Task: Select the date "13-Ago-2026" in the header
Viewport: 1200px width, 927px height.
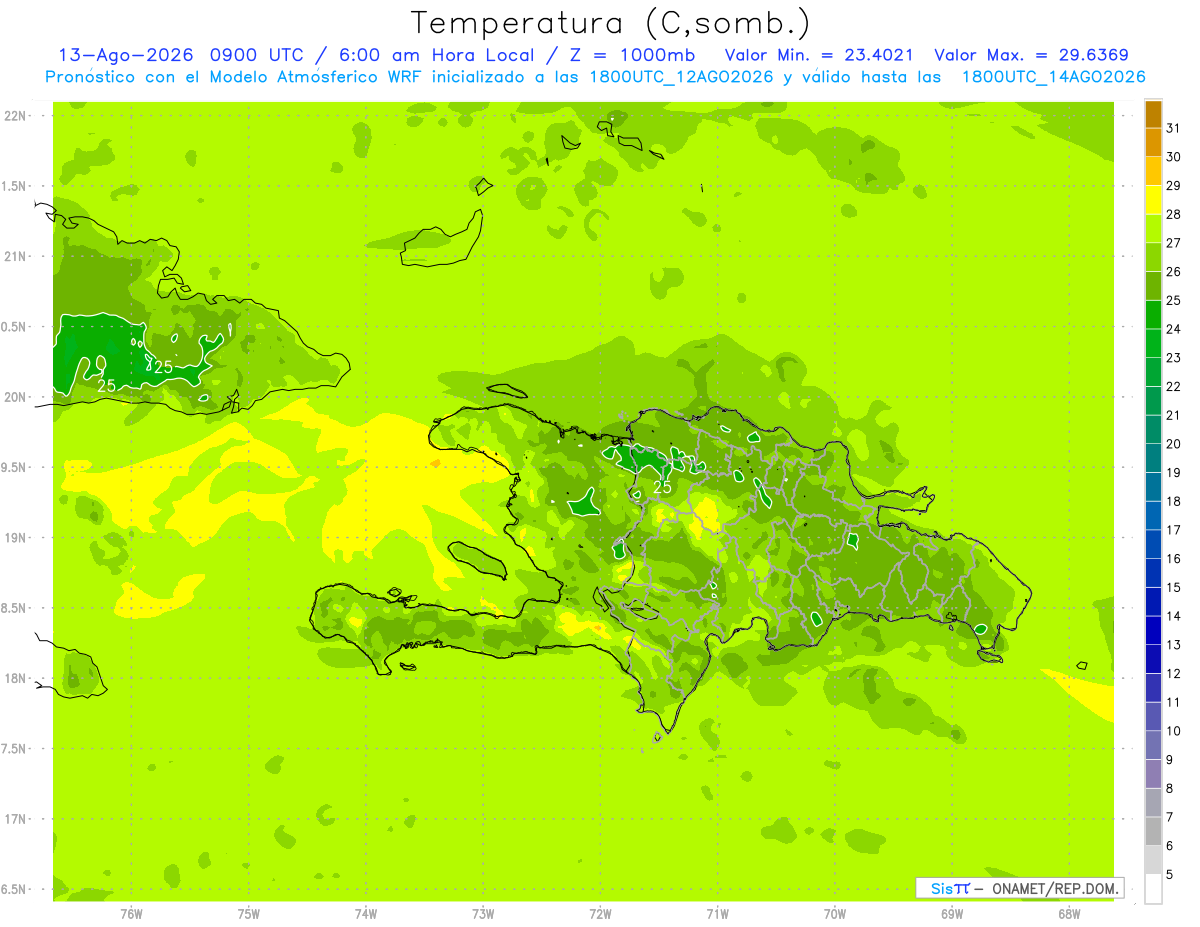Action: point(126,55)
